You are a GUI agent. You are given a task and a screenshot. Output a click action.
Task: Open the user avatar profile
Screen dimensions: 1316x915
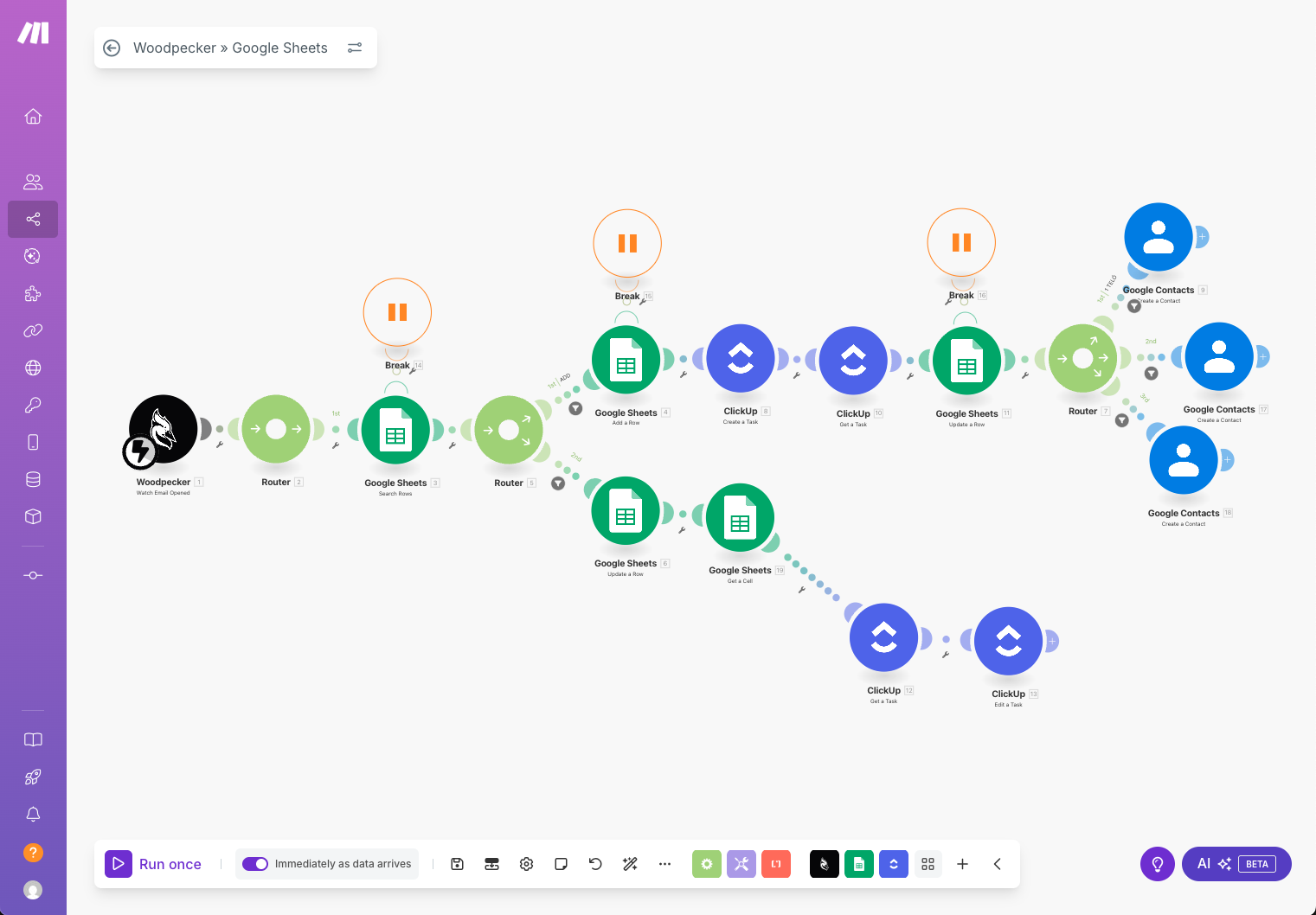tap(33, 890)
